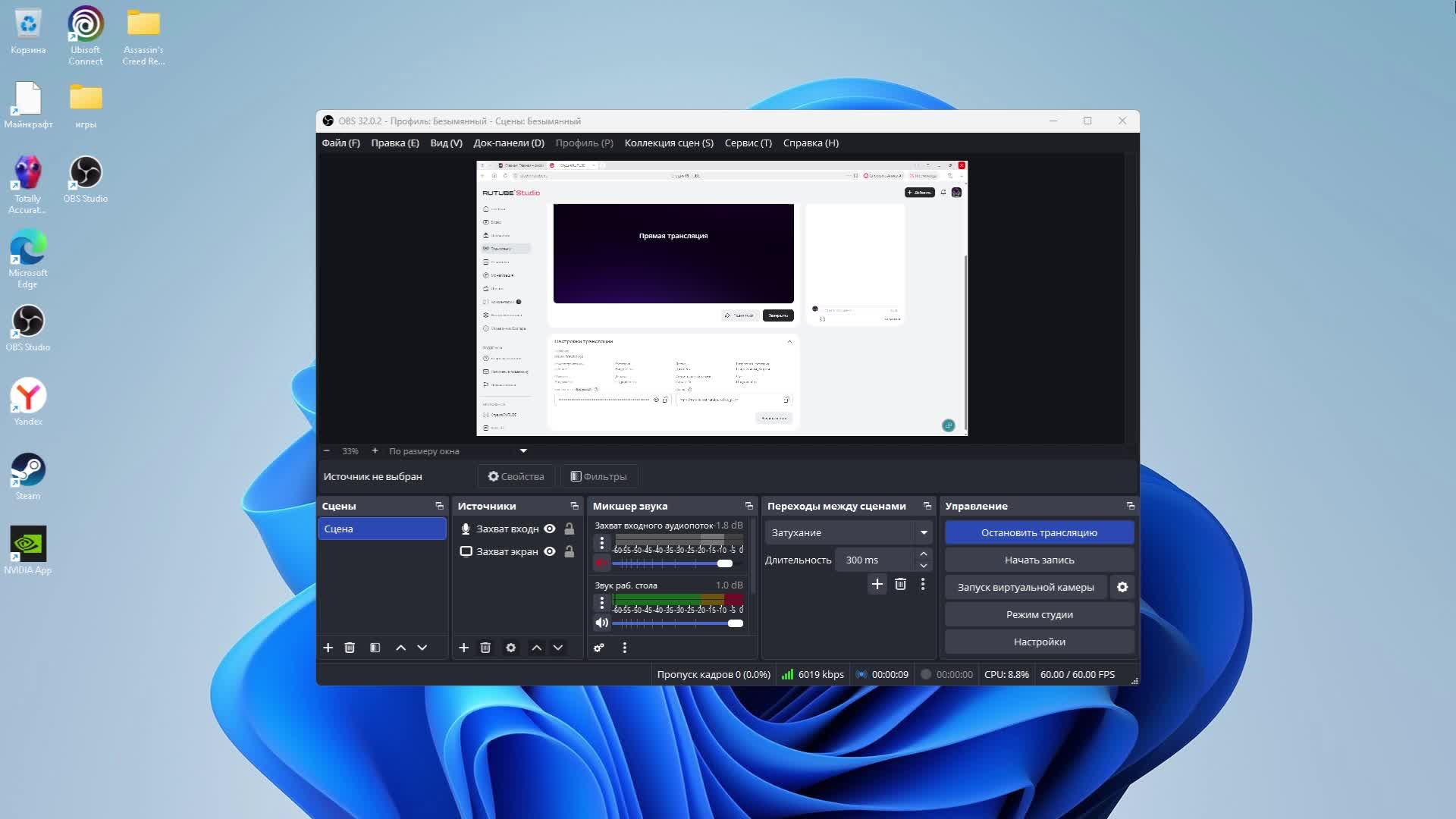
Task: Unmute the input audio capture speaker icon
Action: (x=601, y=563)
